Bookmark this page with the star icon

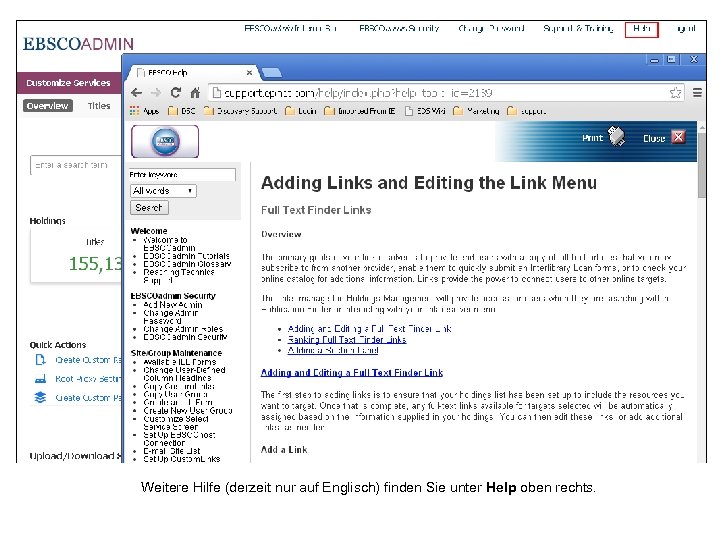coord(675,93)
